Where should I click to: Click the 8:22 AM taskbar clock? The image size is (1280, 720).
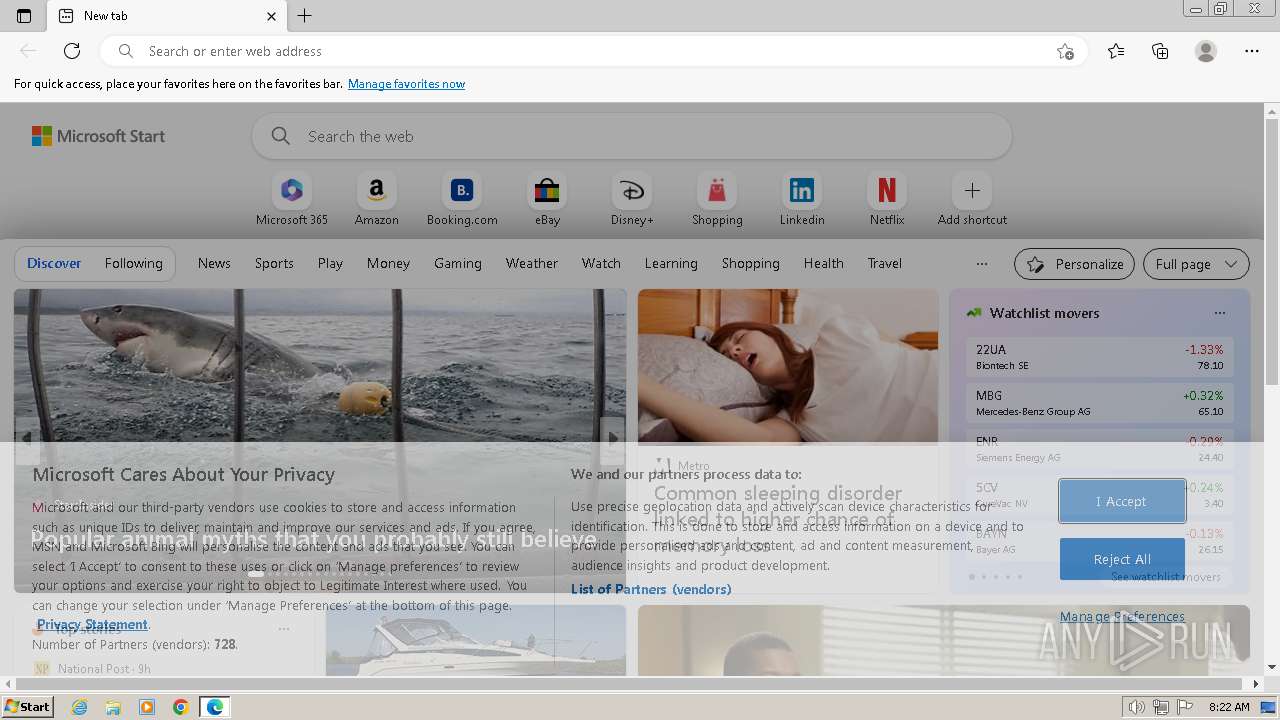tap(1229, 707)
